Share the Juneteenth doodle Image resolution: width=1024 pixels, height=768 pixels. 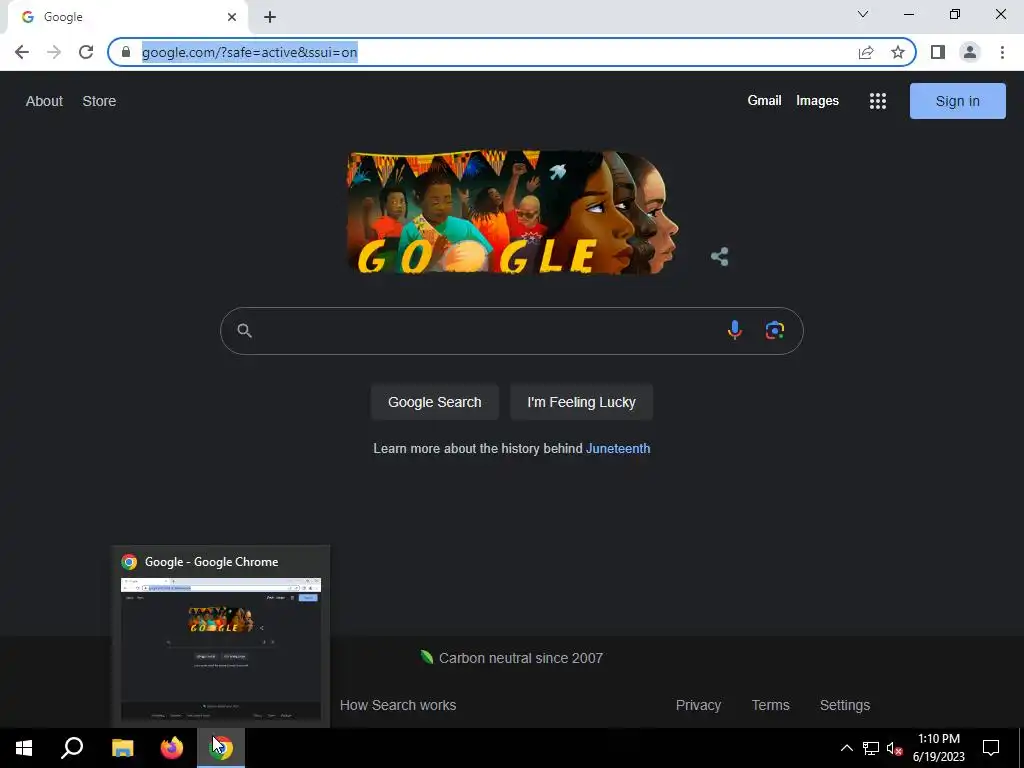tap(720, 256)
